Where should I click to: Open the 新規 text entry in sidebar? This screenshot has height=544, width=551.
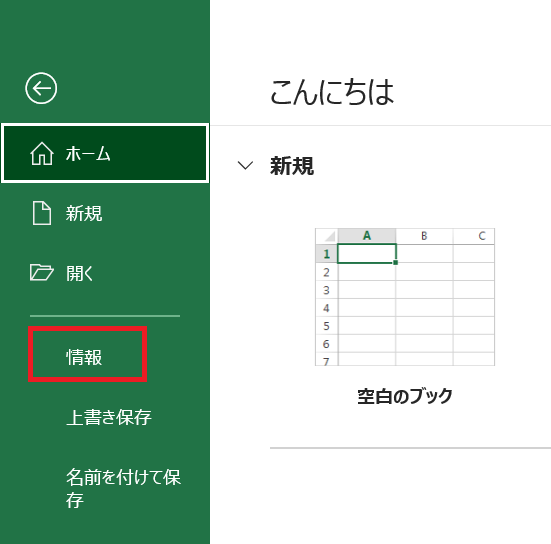(x=84, y=213)
